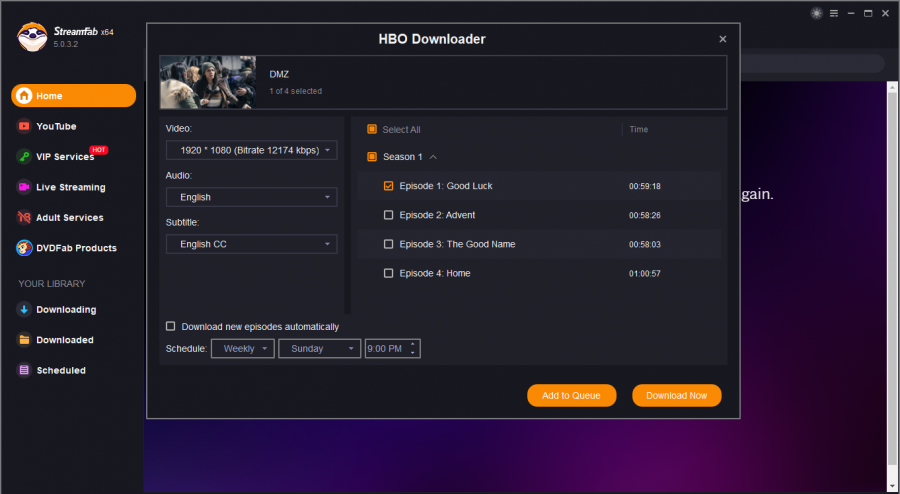Click the Download Now button

tap(677, 395)
